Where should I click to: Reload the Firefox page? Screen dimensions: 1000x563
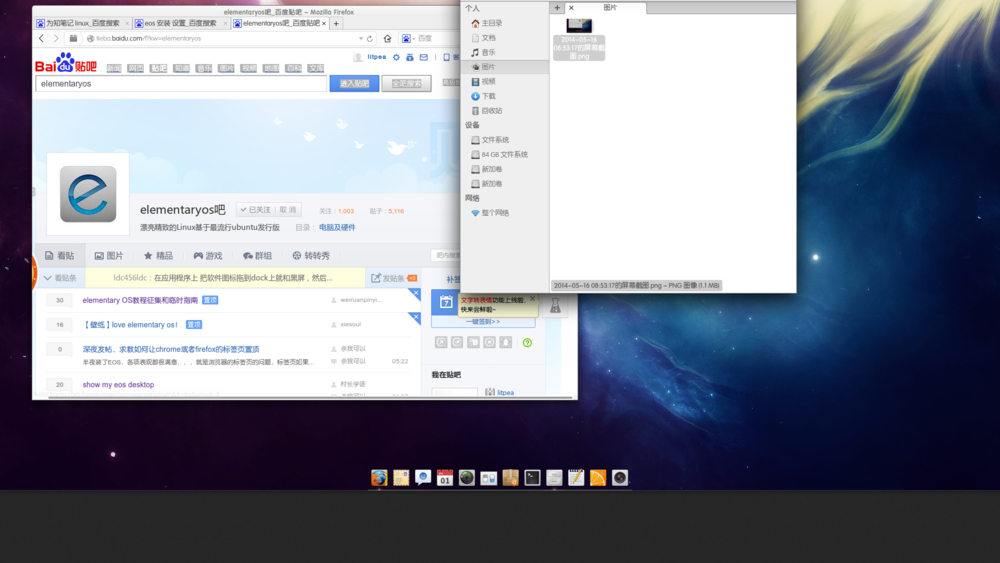pyautogui.click(x=370, y=38)
